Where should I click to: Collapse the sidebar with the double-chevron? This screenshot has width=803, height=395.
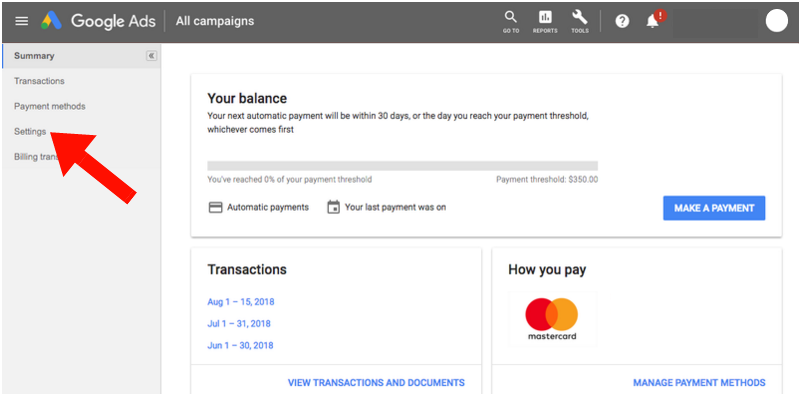tap(151, 56)
